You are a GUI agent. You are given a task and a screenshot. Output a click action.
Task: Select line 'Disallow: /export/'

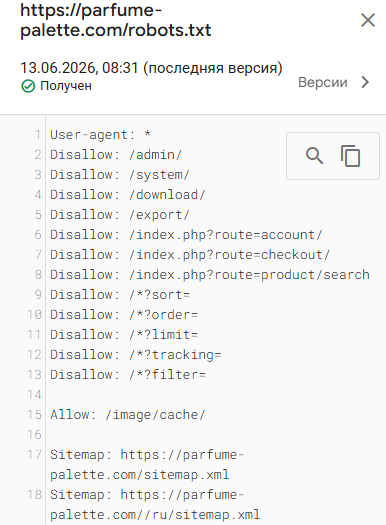tap(120, 215)
